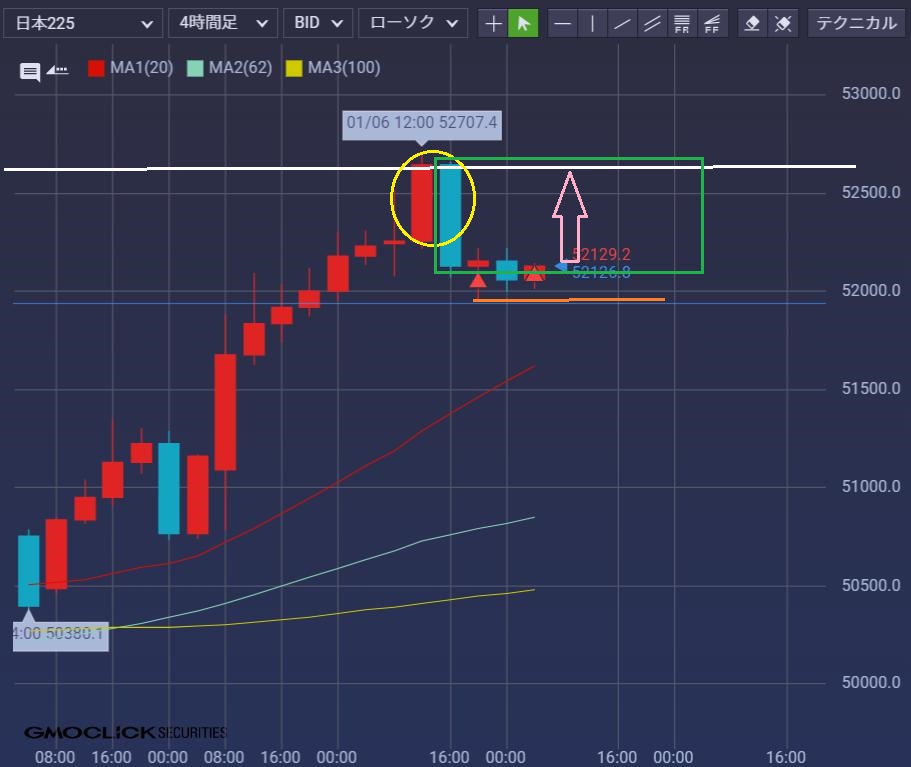Click the 01/06 12:00 high price label
This screenshot has height=767, width=911.
click(422, 124)
